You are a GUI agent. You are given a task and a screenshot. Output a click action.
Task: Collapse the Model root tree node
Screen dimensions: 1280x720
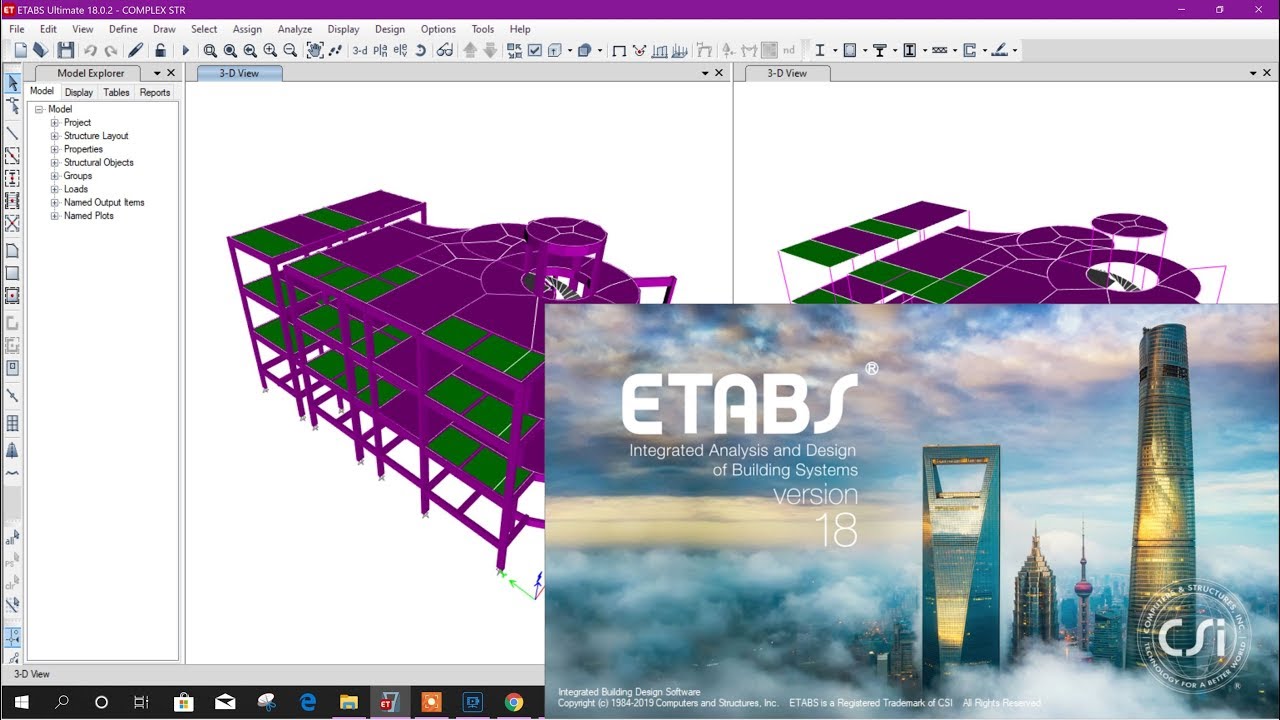point(37,108)
